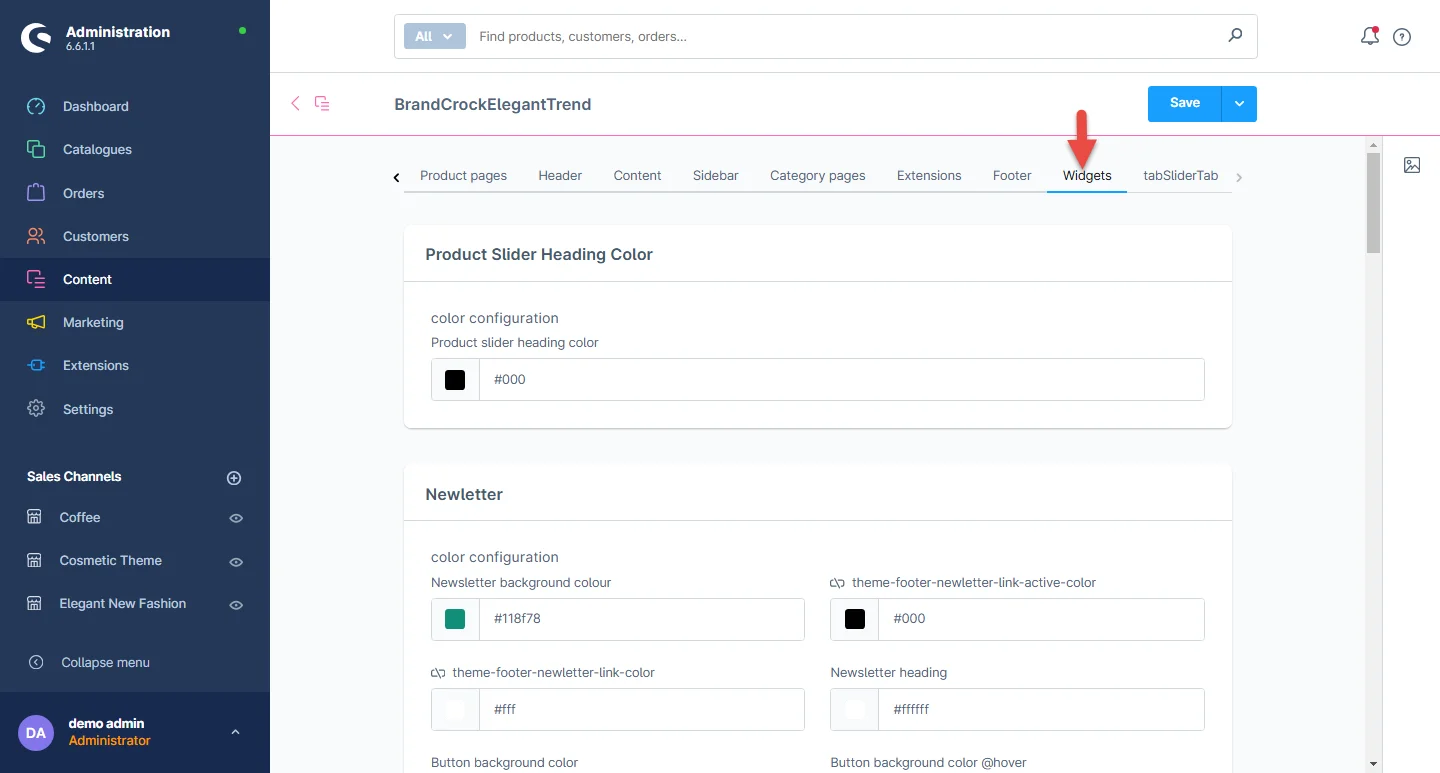Screen dimensions: 1440x773
Task: Open the notifications bell icon
Action: coord(1369,37)
